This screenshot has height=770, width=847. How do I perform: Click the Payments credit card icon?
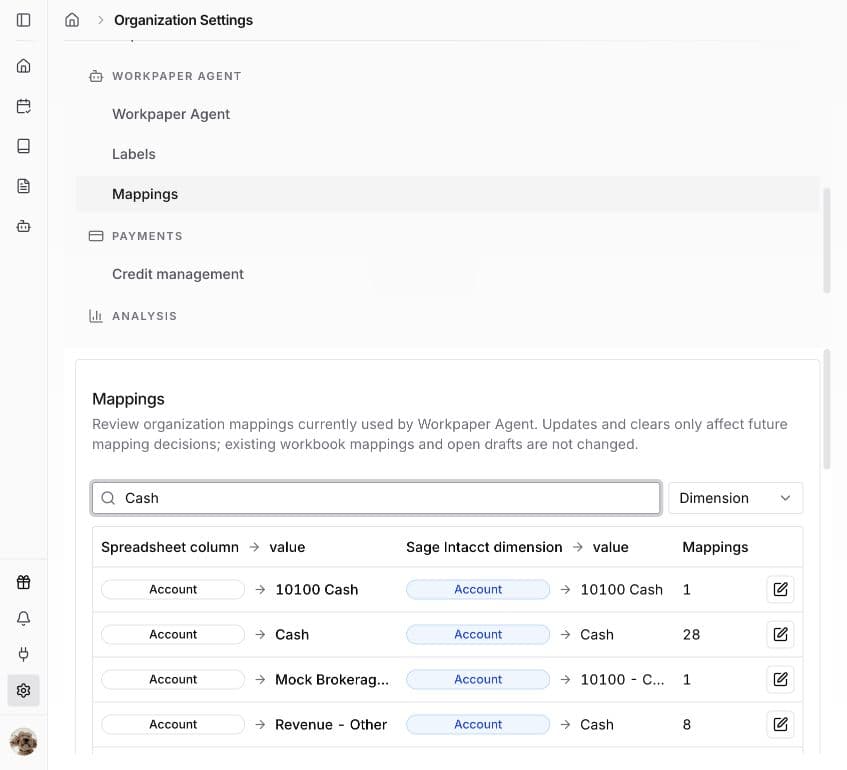(x=96, y=236)
